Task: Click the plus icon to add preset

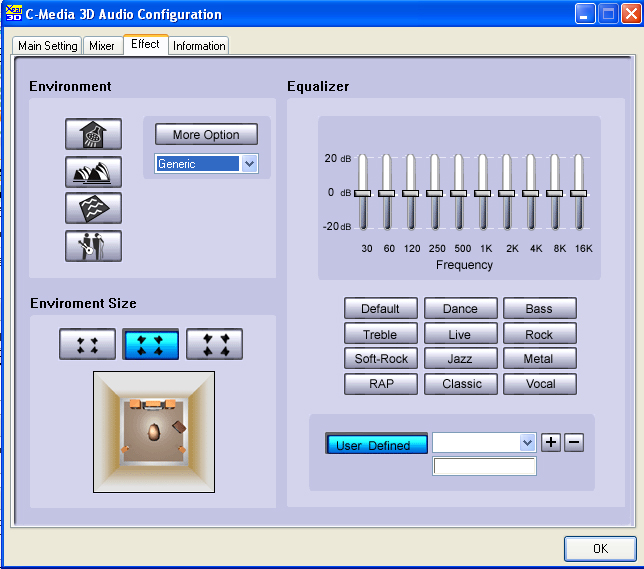Action: [x=551, y=442]
